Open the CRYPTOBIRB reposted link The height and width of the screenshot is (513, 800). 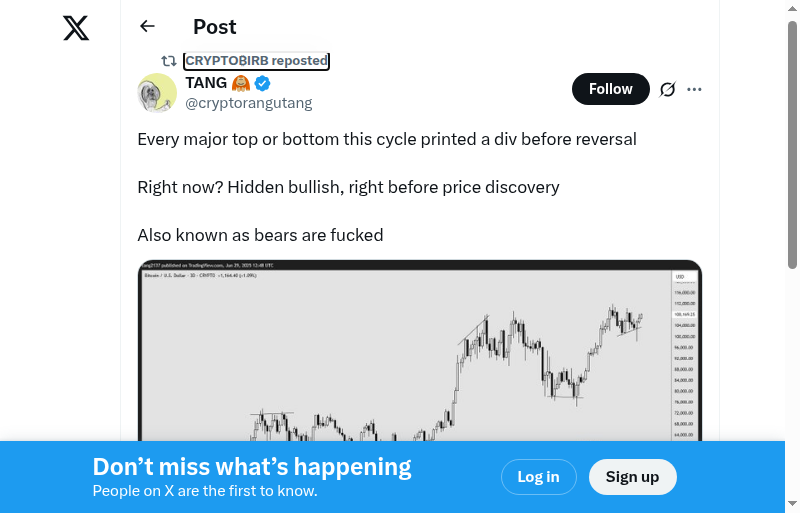(256, 61)
